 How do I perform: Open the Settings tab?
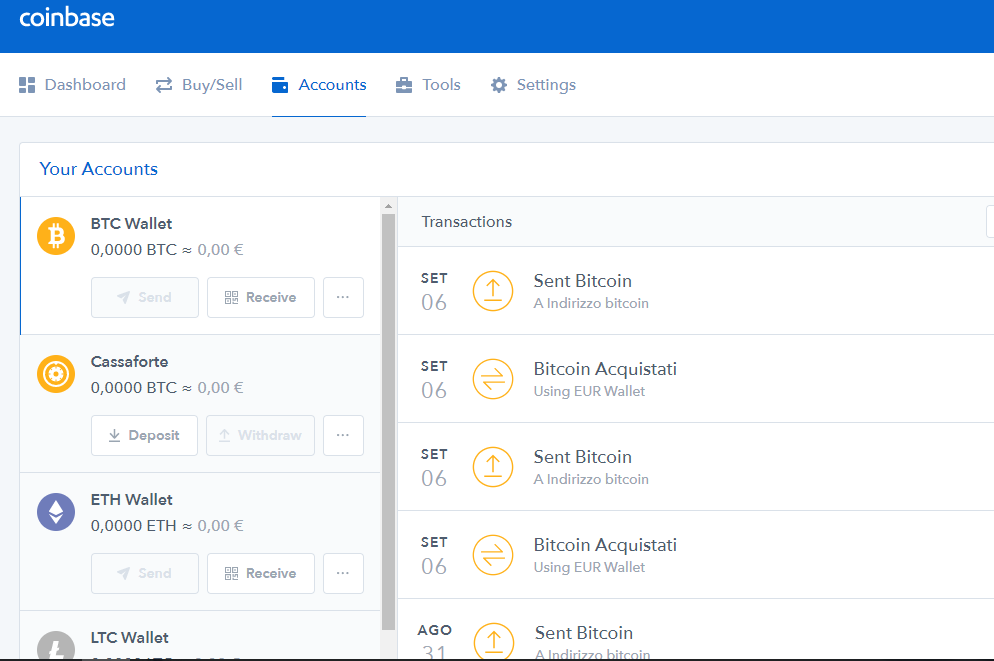click(533, 85)
